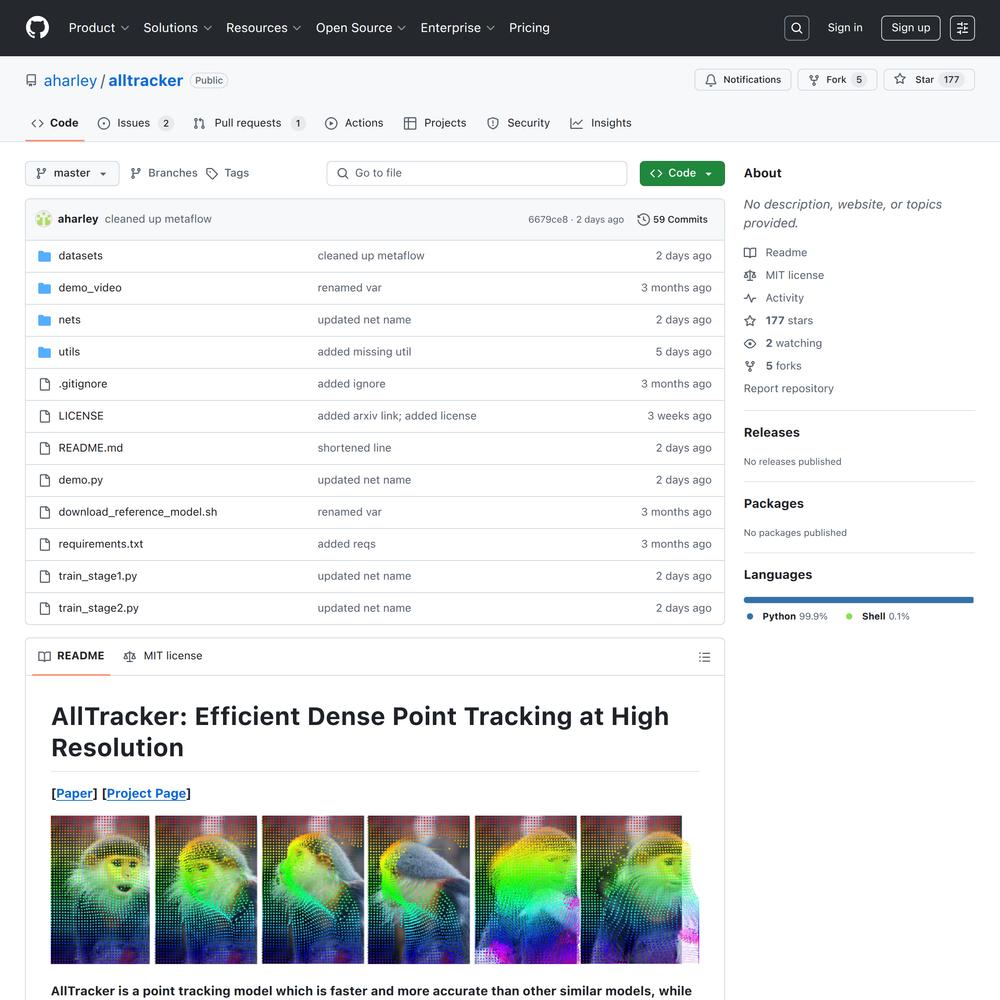Open the Projects tab

(435, 123)
